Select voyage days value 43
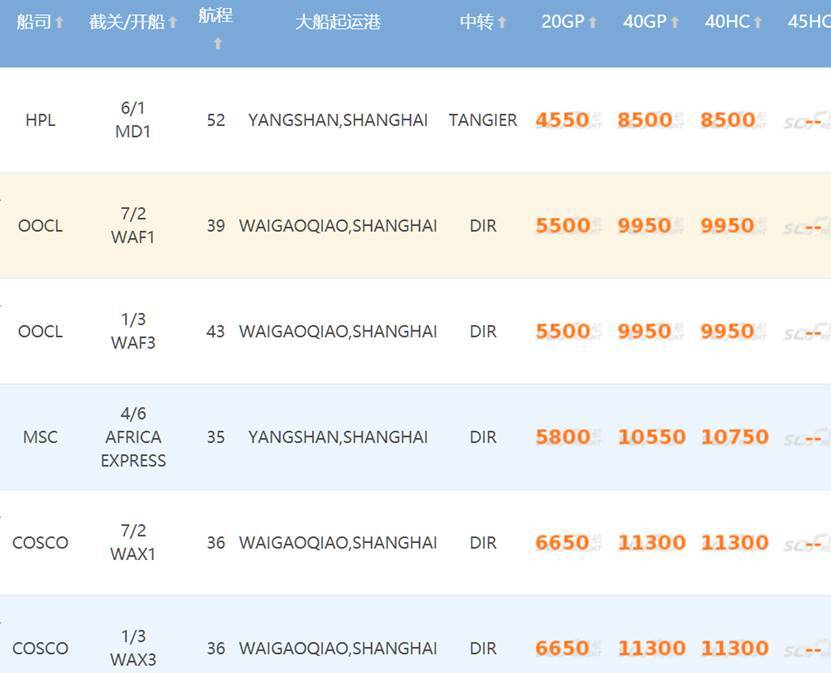 [x=216, y=331]
